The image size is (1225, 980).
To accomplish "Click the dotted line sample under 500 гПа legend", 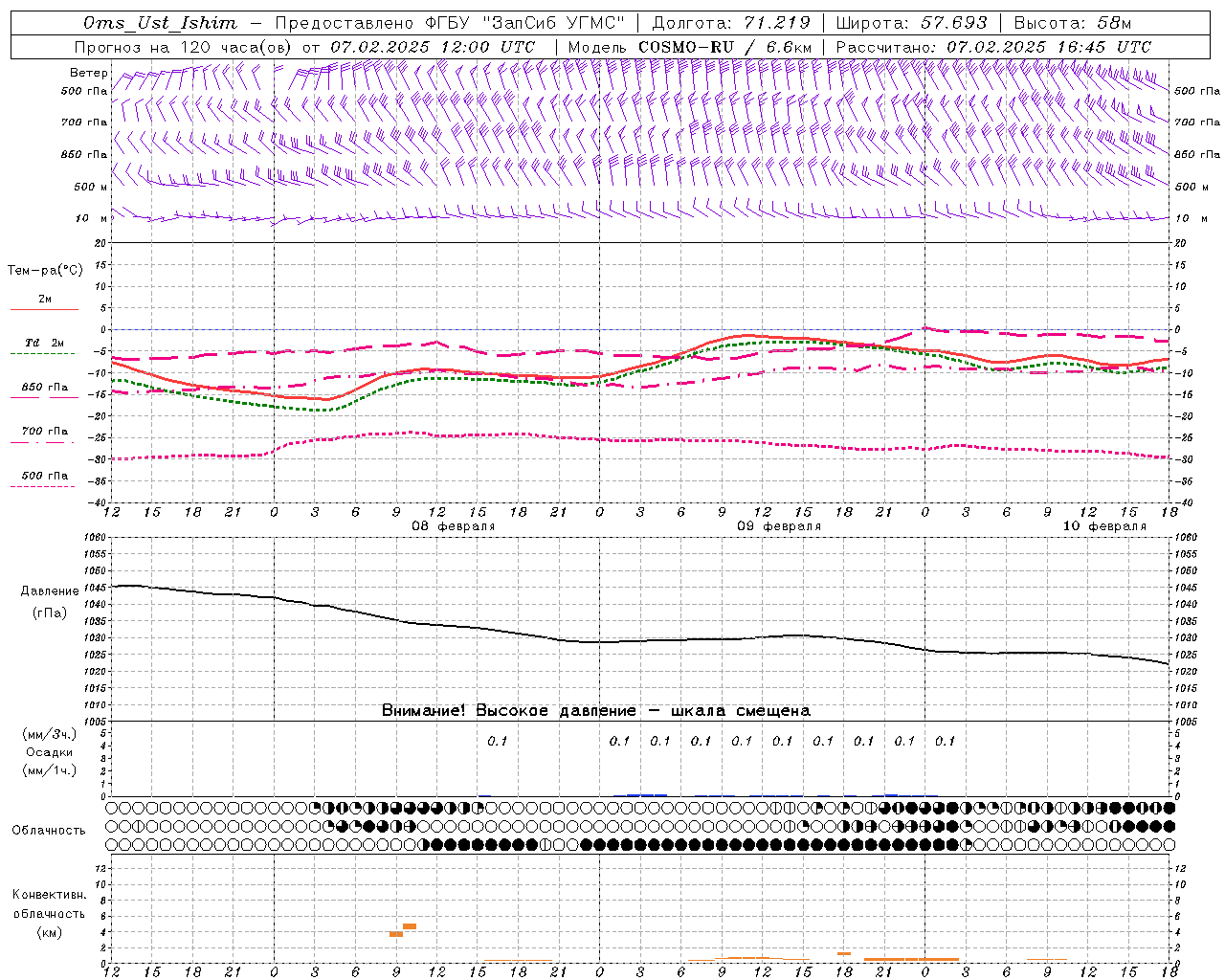I will pos(42,486).
